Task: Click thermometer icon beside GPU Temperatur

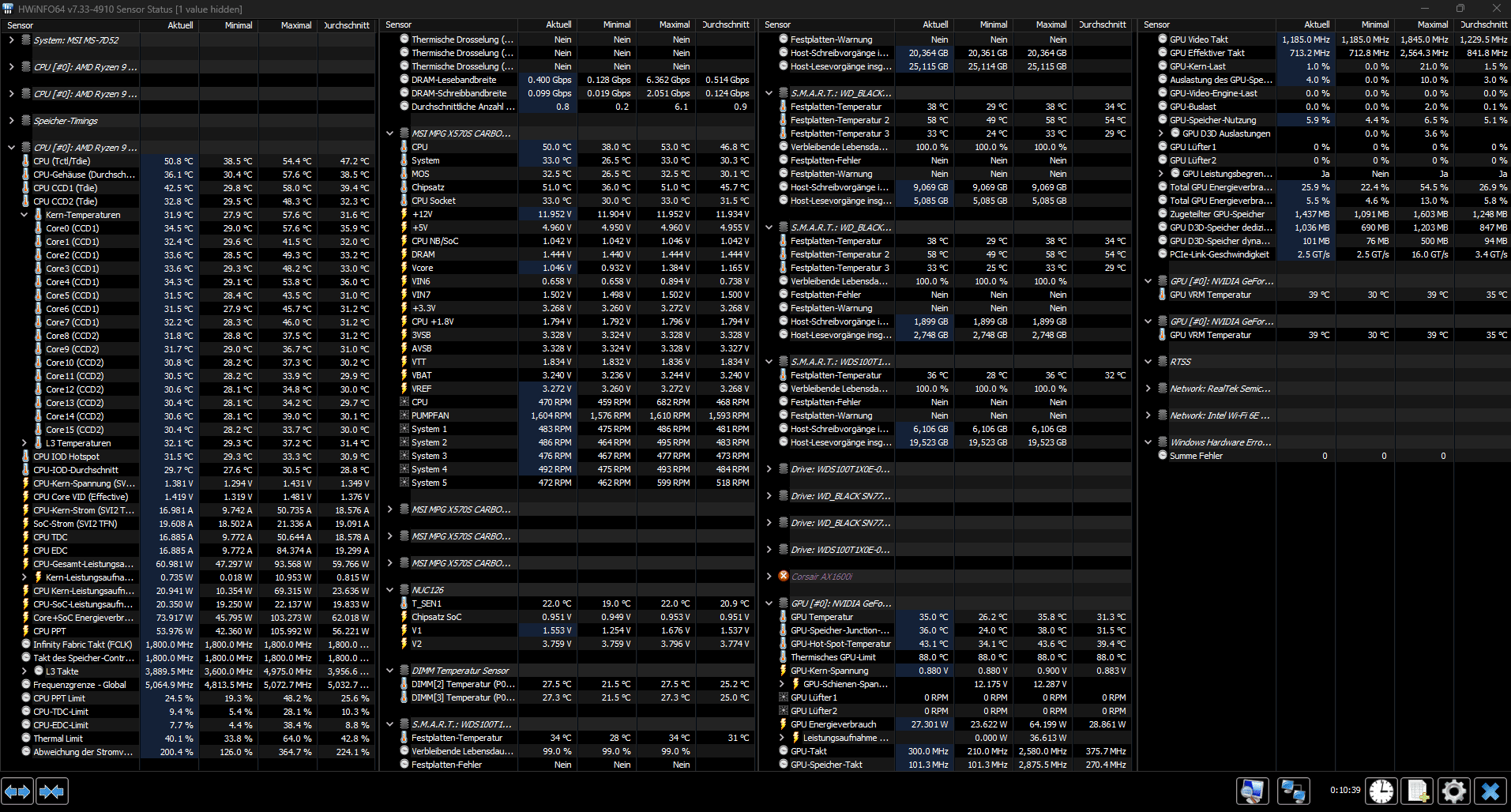Action: (784, 617)
